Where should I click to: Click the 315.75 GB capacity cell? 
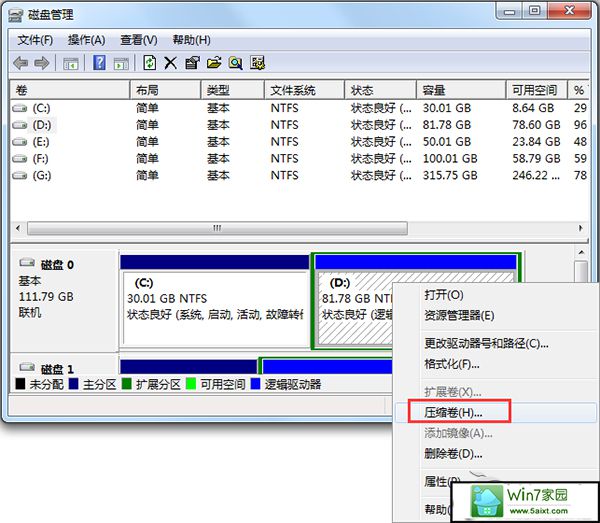click(x=450, y=176)
